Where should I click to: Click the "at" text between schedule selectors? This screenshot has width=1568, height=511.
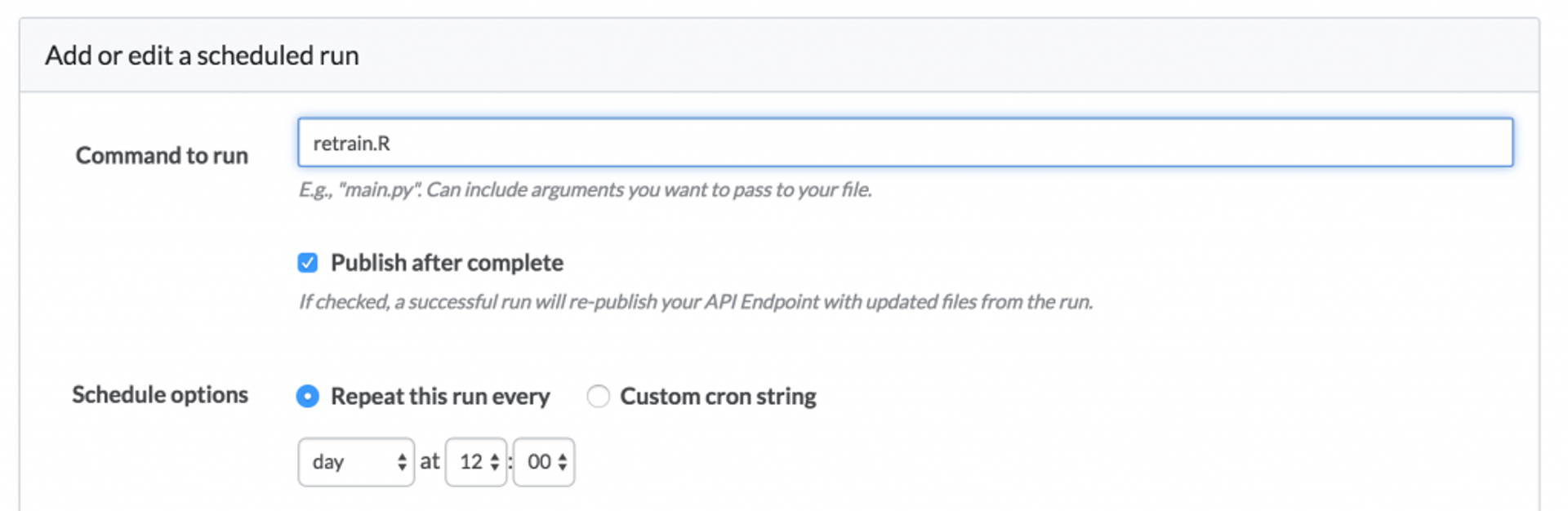pyautogui.click(x=430, y=461)
